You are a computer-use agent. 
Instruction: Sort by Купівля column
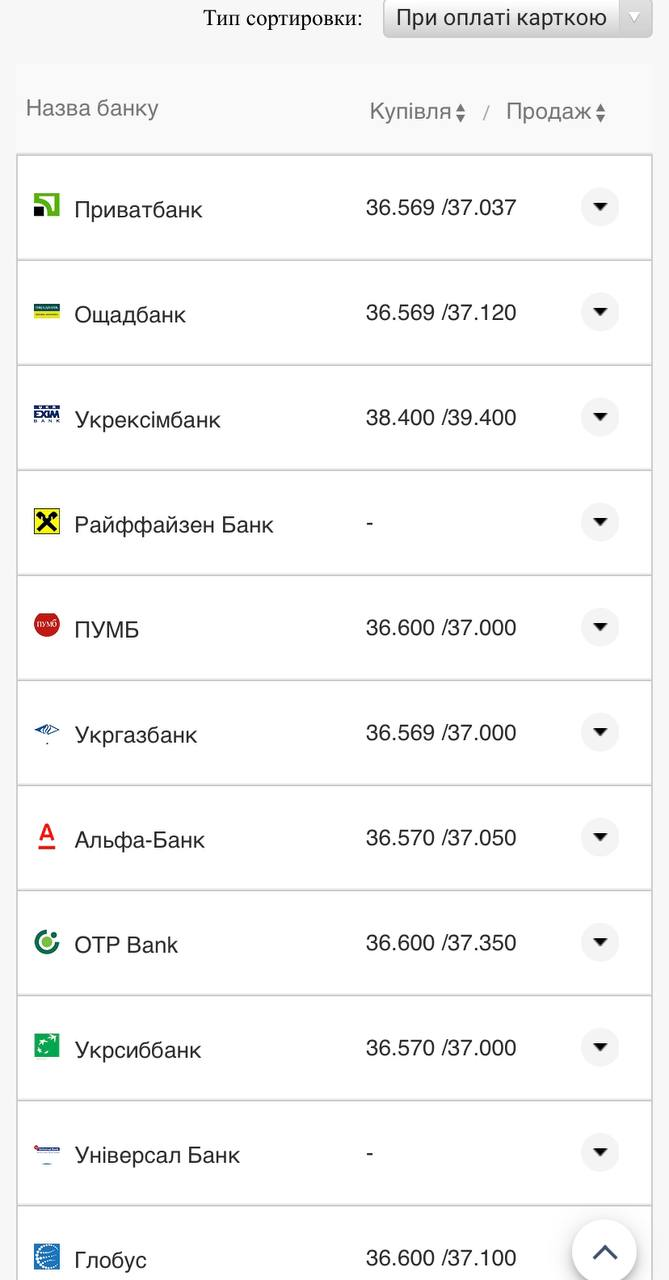[417, 112]
